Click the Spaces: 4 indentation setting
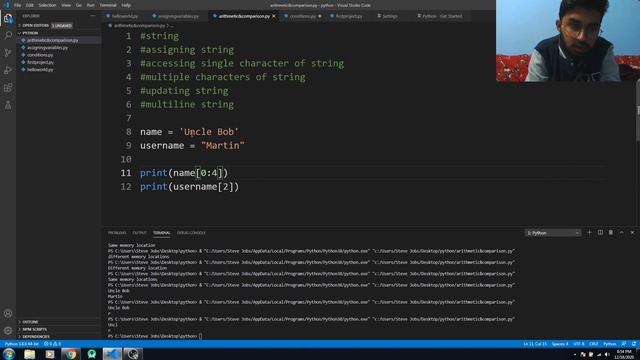The image size is (640, 360). [560, 344]
